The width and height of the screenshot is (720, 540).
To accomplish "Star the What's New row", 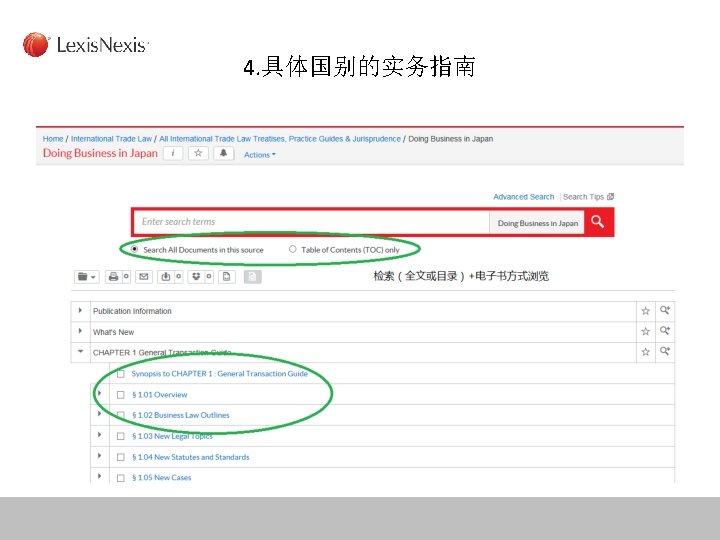I will tap(646, 331).
